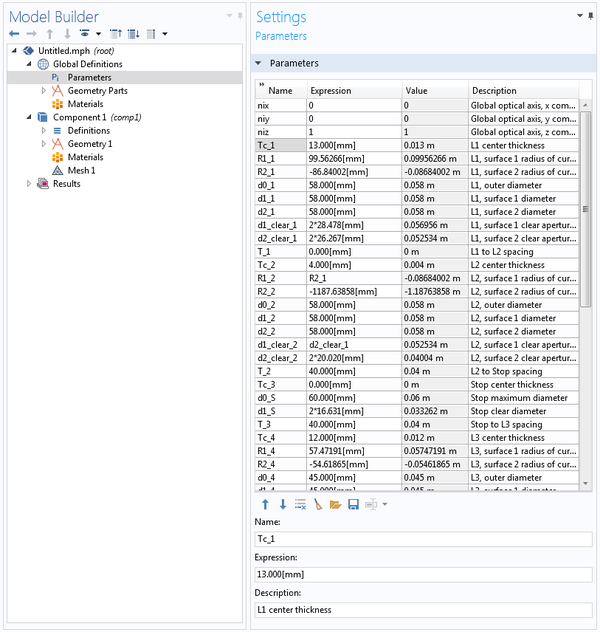Click the Clear Table broom icon

[x=318, y=504]
